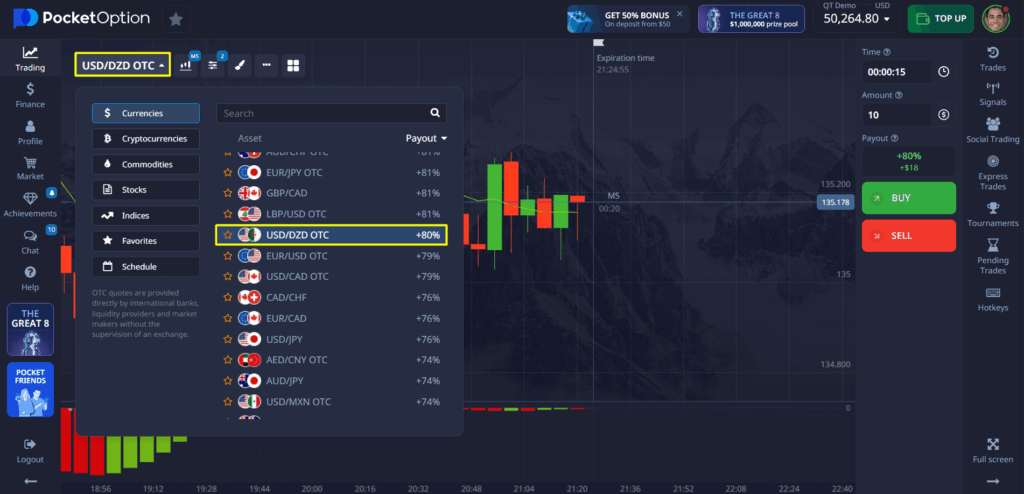This screenshot has width=1024, height=494.
Task: Open the multi-chart grid layout icon
Action: click(x=294, y=65)
